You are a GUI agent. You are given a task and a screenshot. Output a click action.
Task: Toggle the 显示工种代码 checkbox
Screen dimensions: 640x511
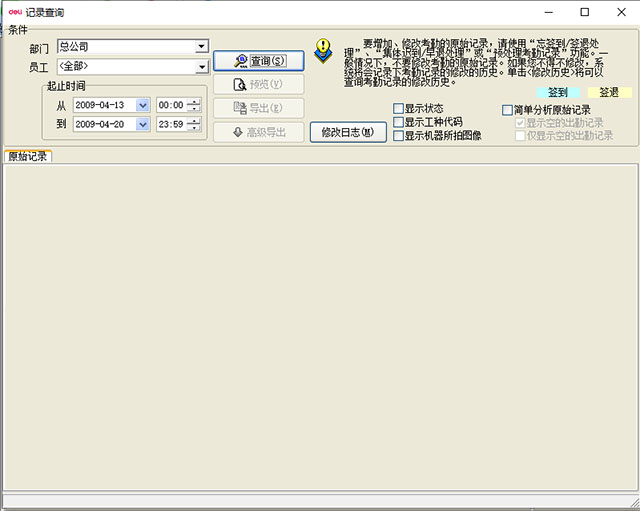click(399, 122)
